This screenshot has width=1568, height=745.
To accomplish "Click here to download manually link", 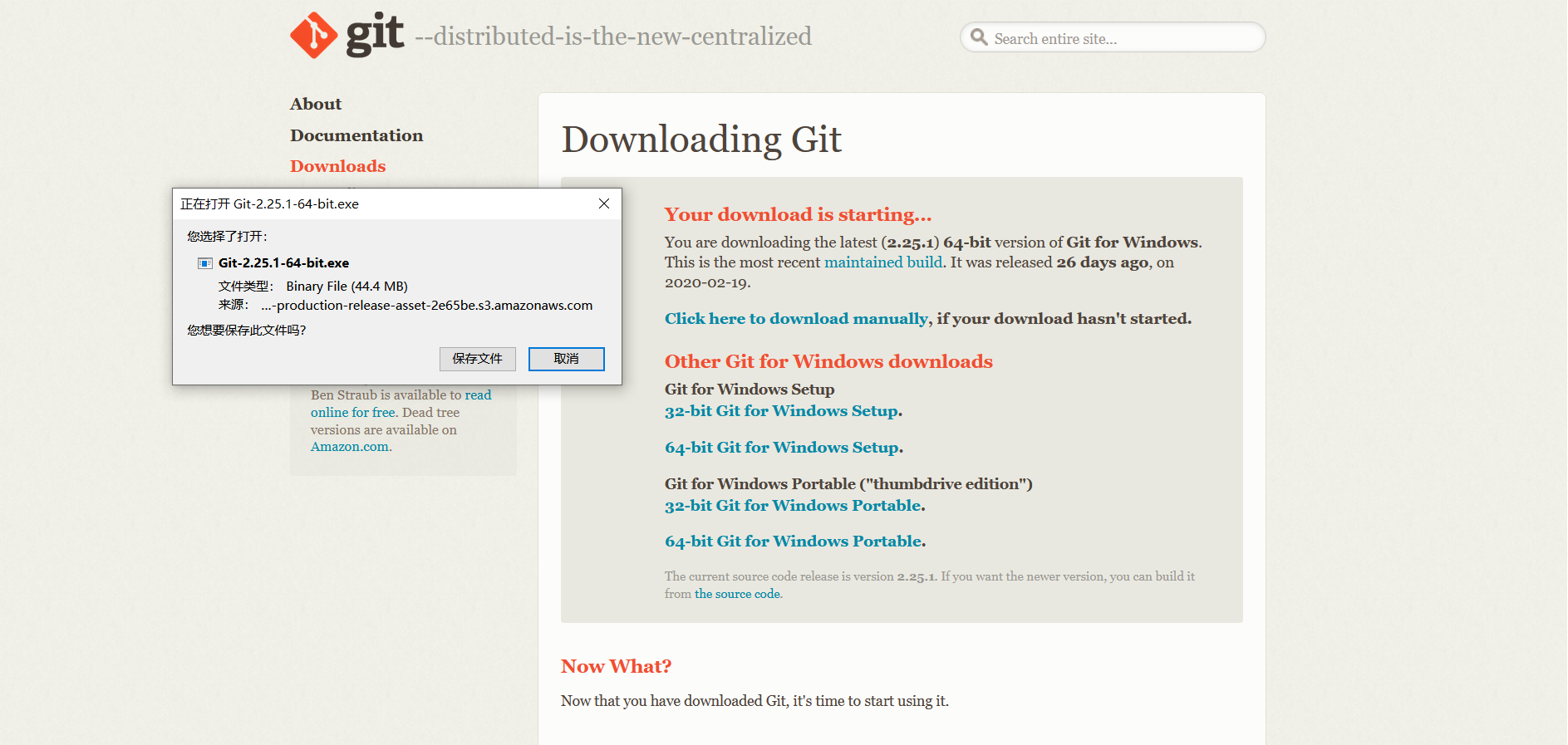I will click(x=796, y=319).
